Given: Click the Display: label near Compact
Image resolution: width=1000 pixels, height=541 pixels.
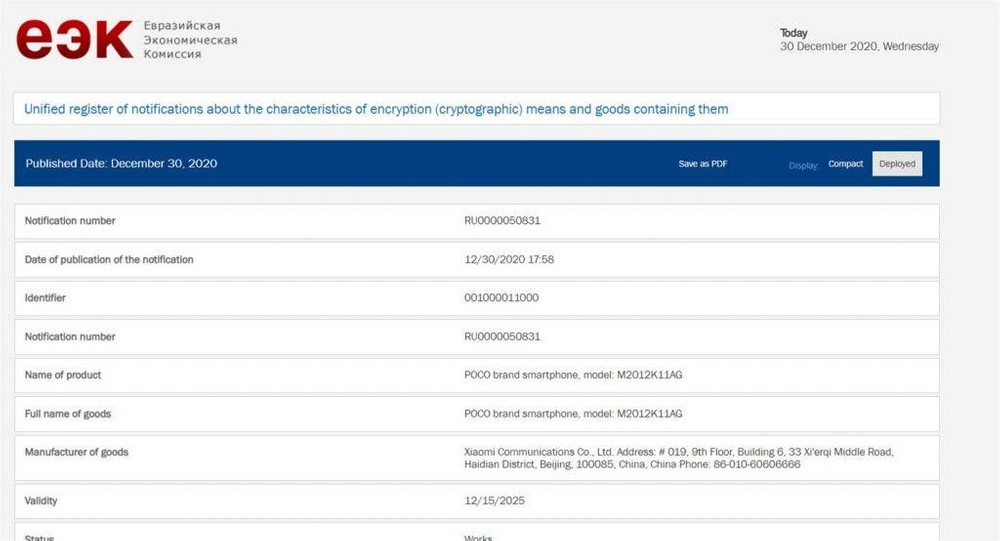Looking at the screenshot, I should pos(803,165).
